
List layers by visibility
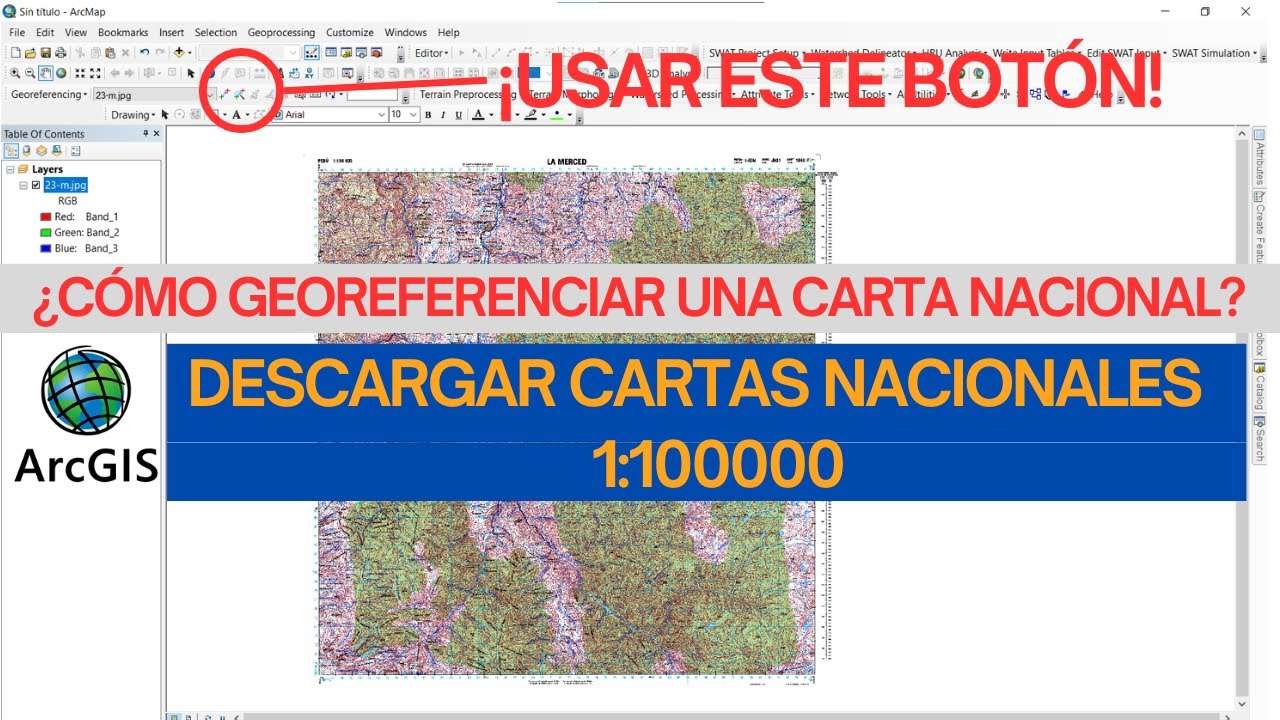[41, 151]
